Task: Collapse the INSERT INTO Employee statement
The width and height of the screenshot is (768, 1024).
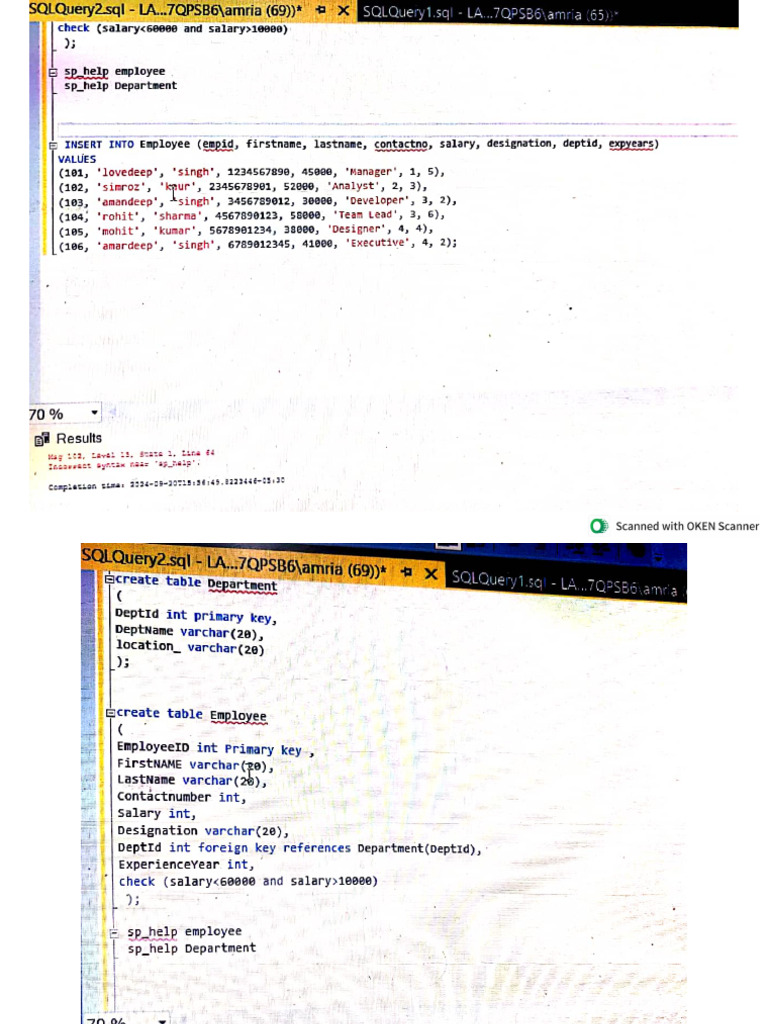Action: tap(54, 145)
